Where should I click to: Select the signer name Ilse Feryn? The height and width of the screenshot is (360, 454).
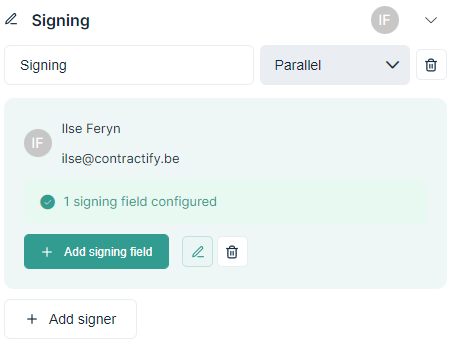point(91,129)
